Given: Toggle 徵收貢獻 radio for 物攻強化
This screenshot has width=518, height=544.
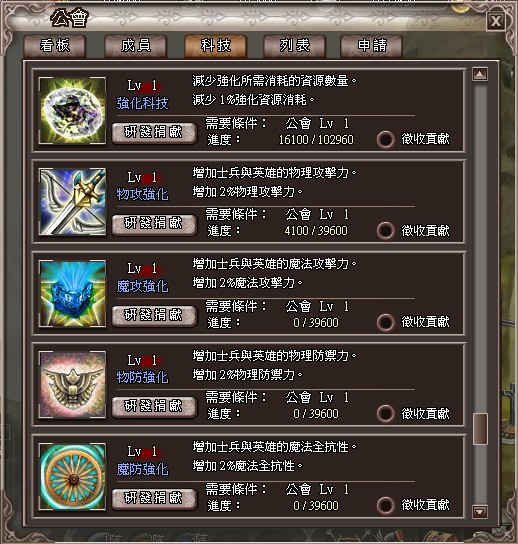Looking at the screenshot, I should (x=385, y=231).
